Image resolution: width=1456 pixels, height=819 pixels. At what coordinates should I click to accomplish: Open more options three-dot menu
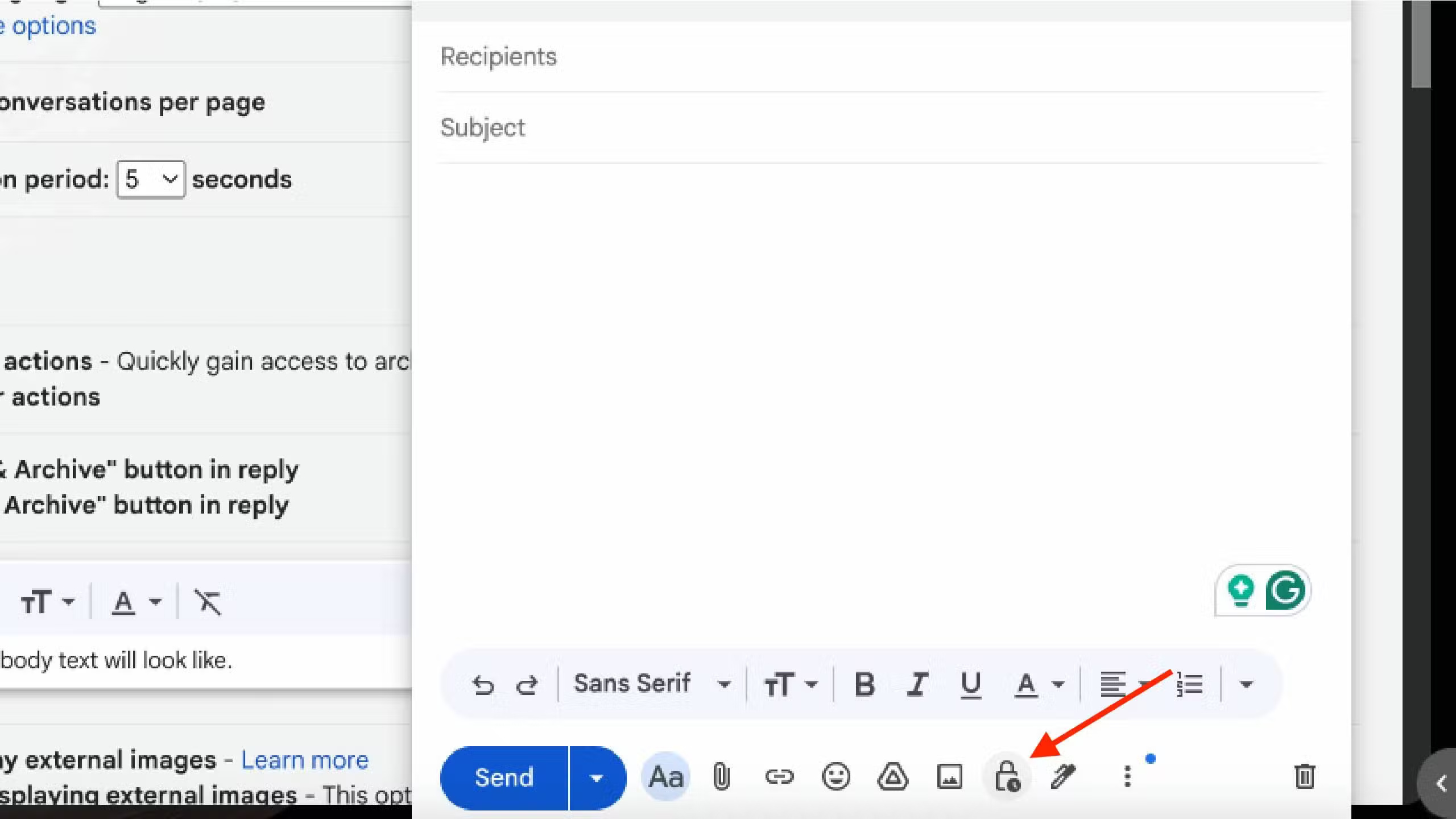click(1127, 776)
